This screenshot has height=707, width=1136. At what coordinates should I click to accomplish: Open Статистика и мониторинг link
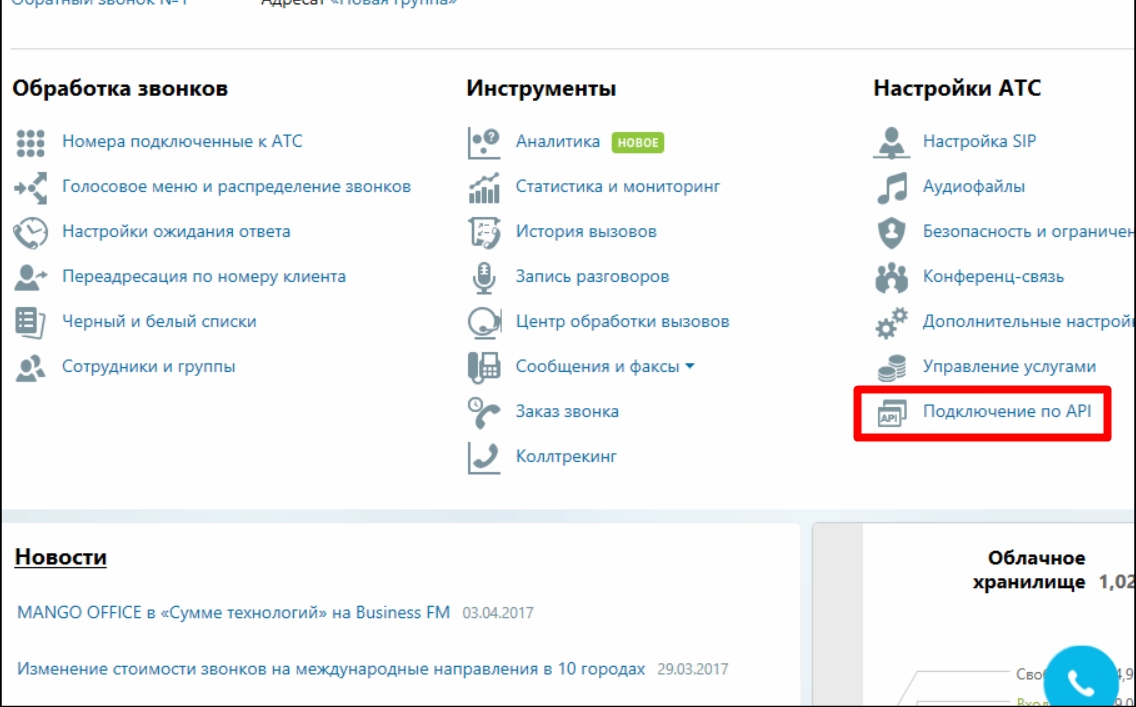(x=618, y=187)
